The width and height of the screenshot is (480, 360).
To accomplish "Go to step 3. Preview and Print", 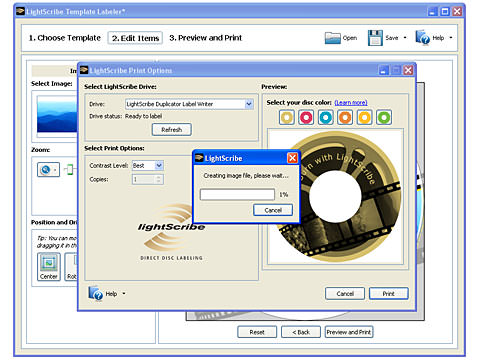I will [x=205, y=38].
